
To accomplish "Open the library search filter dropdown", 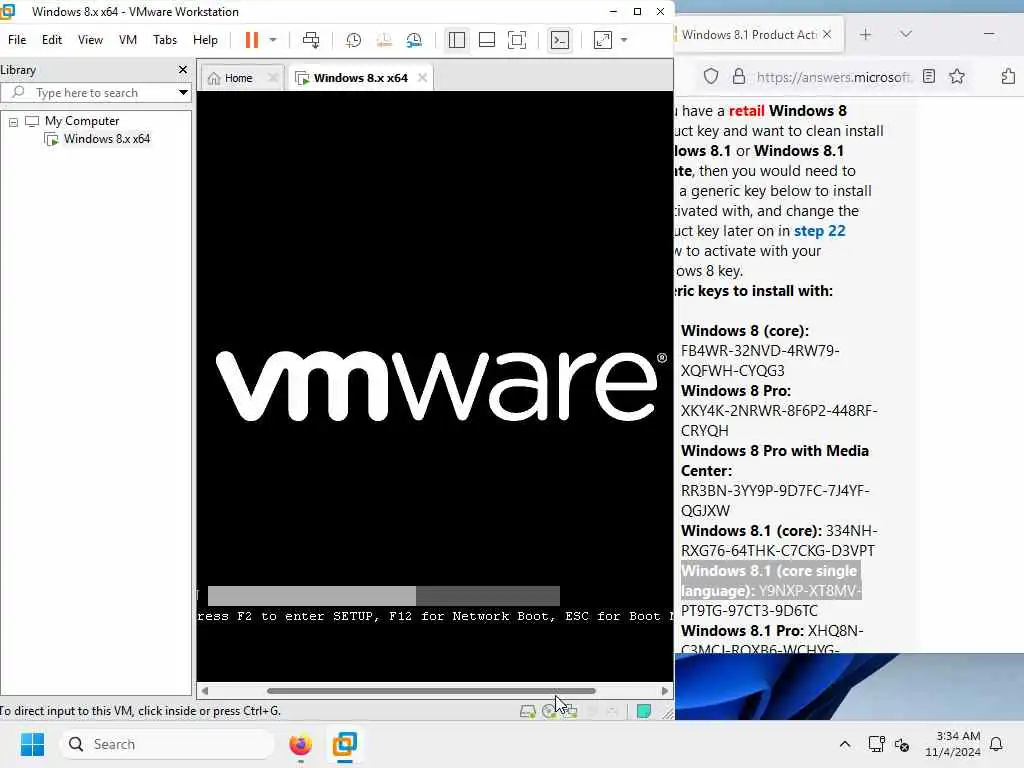I will click(184, 93).
